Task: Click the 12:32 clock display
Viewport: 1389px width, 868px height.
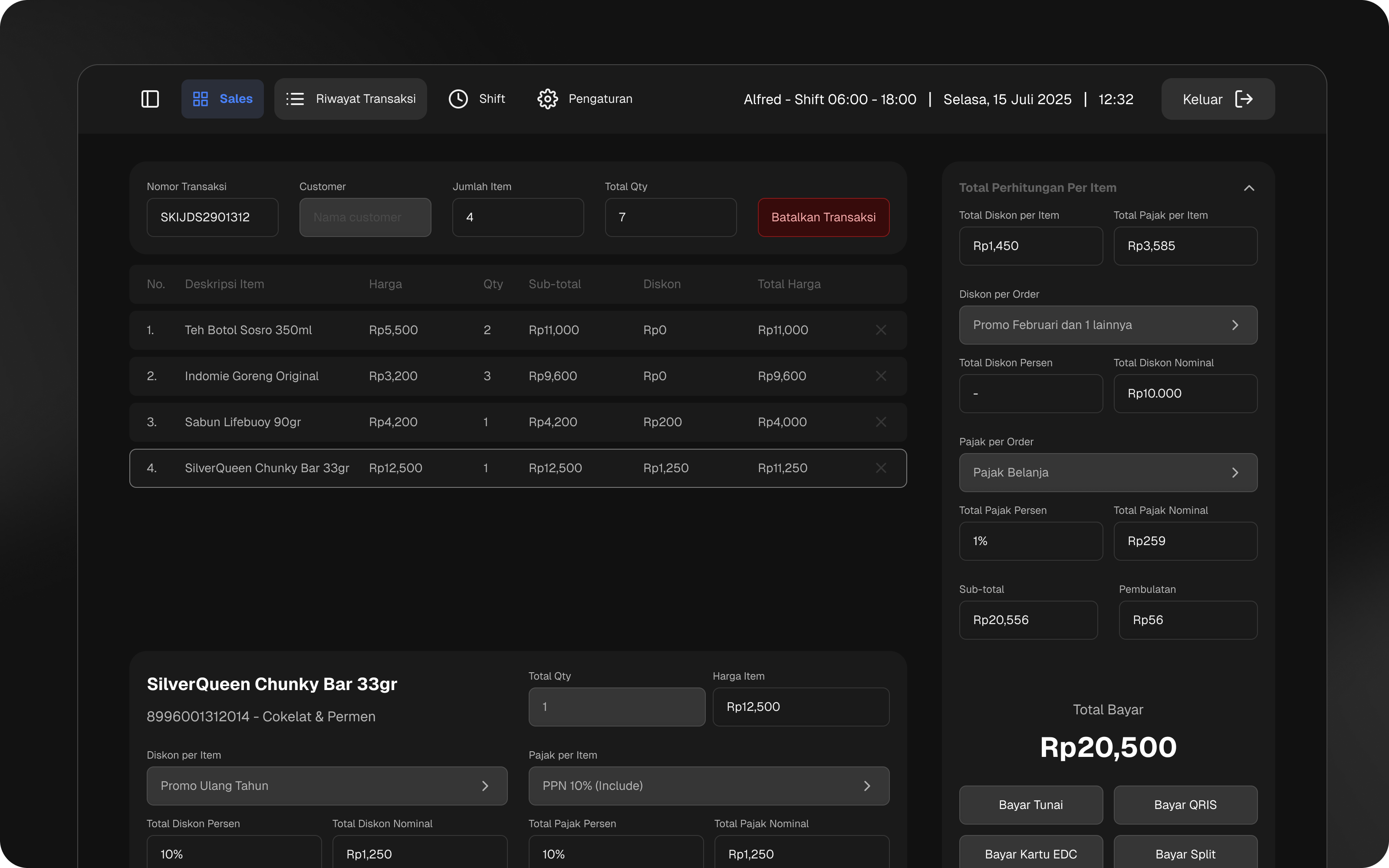Action: point(1115,99)
